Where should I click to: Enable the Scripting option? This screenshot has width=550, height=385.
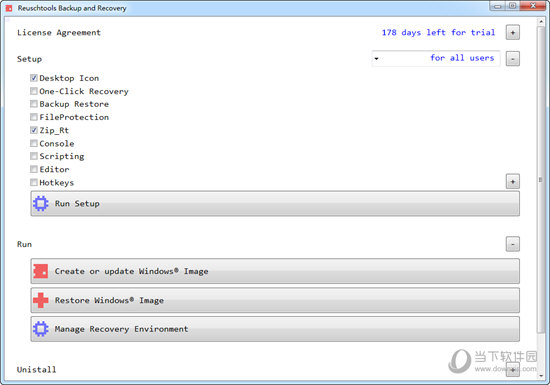pos(34,156)
